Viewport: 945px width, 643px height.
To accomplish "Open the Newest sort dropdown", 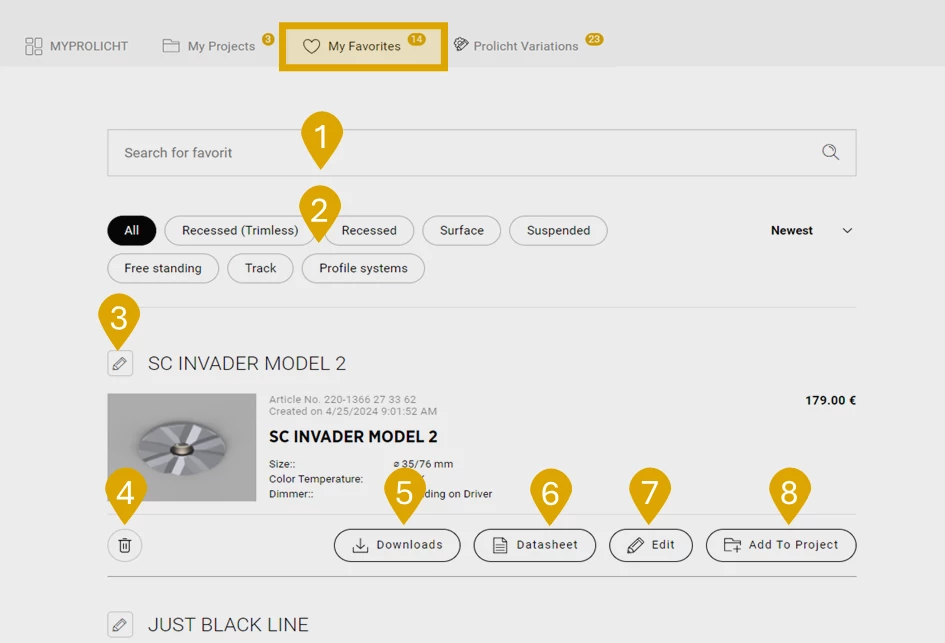I will (x=792, y=230).
